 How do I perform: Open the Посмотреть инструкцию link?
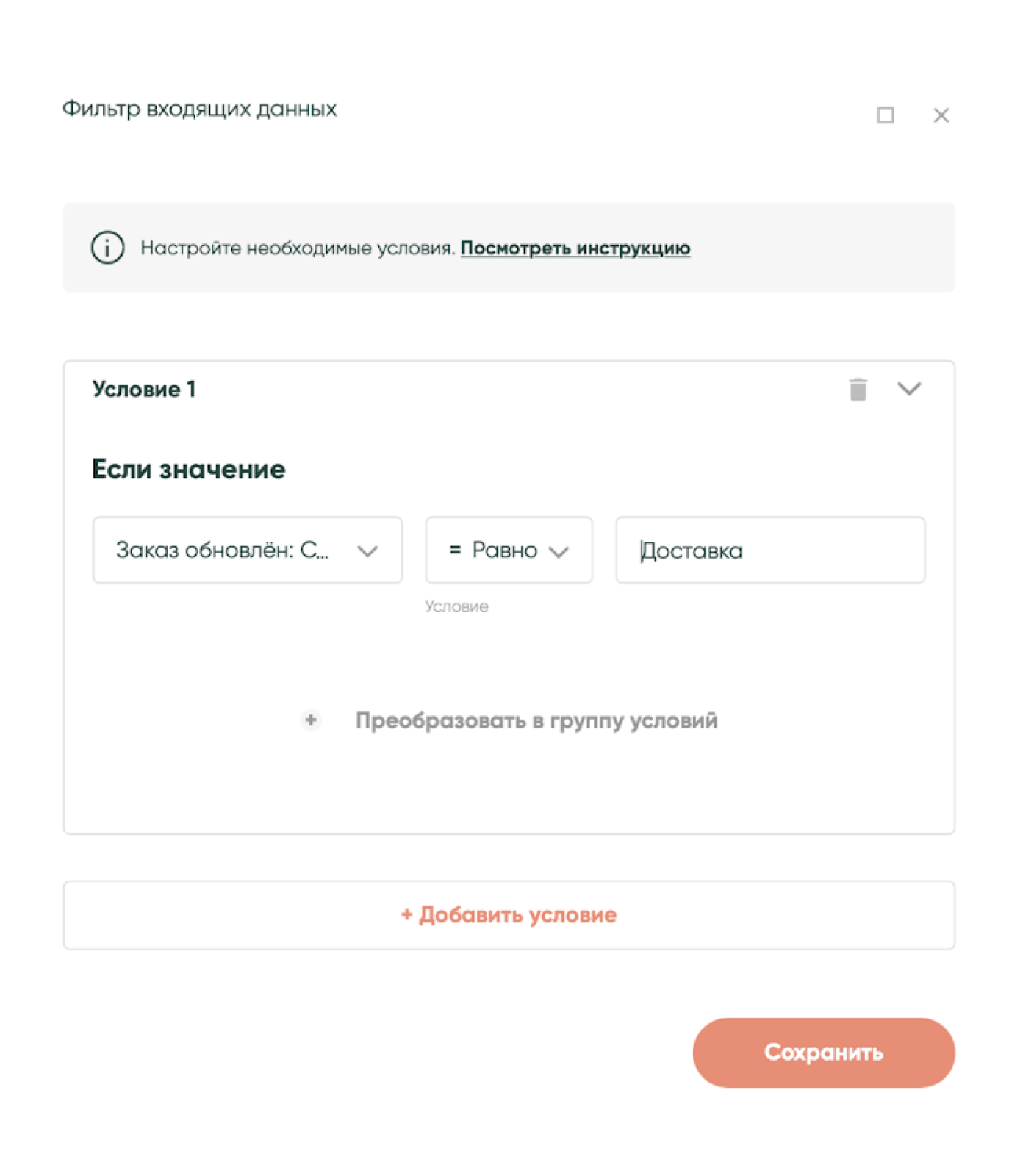pyautogui.click(x=575, y=248)
